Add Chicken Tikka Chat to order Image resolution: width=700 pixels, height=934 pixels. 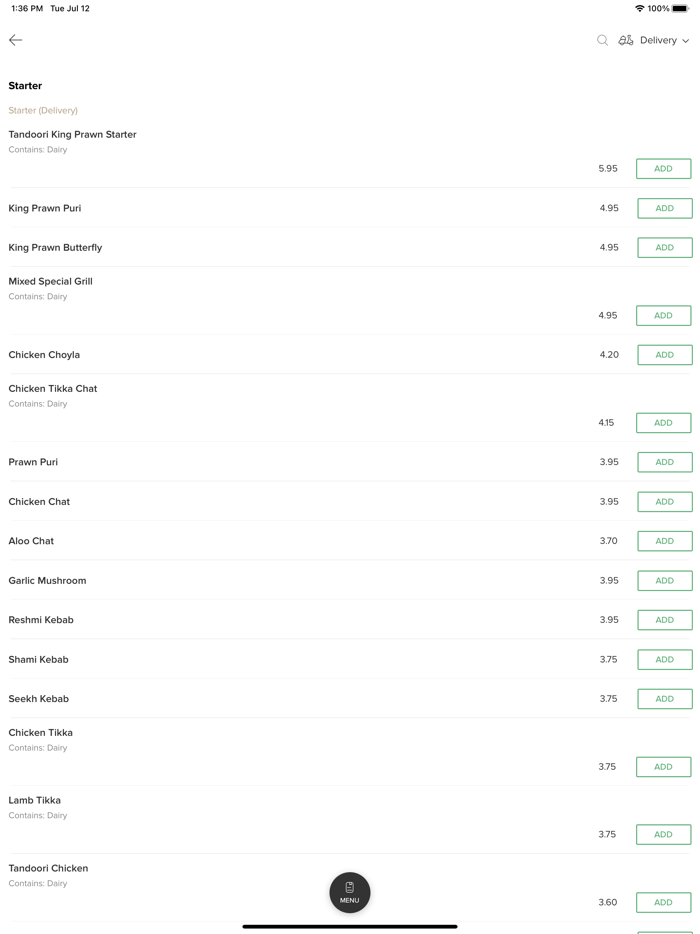(x=663, y=423)
